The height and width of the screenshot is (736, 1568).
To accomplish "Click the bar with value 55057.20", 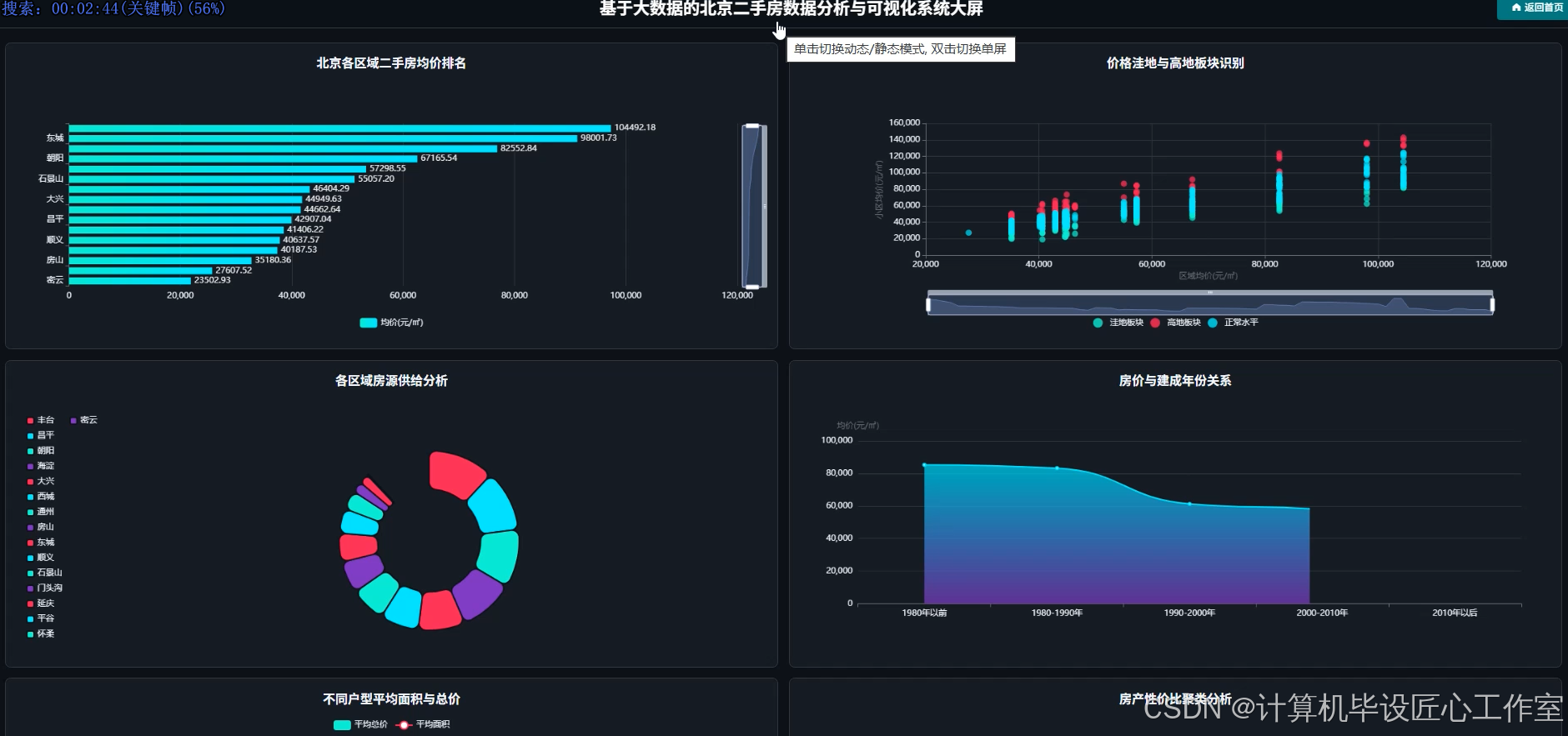I will coord(211,179).
